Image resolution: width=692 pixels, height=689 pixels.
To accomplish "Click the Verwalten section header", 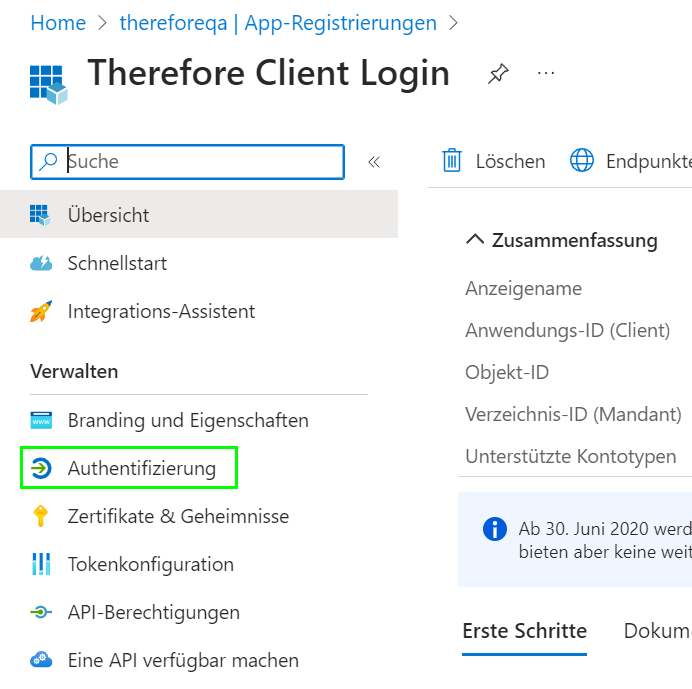I will point(74,371).
